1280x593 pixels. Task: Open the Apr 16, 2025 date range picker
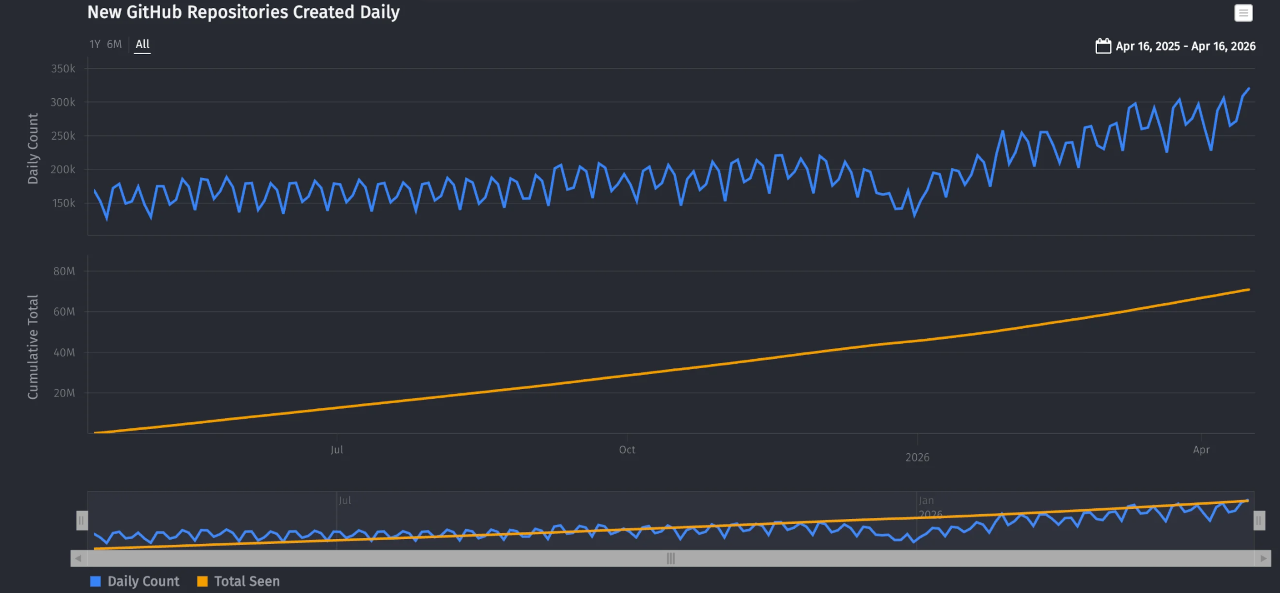tap(1186, 45)
